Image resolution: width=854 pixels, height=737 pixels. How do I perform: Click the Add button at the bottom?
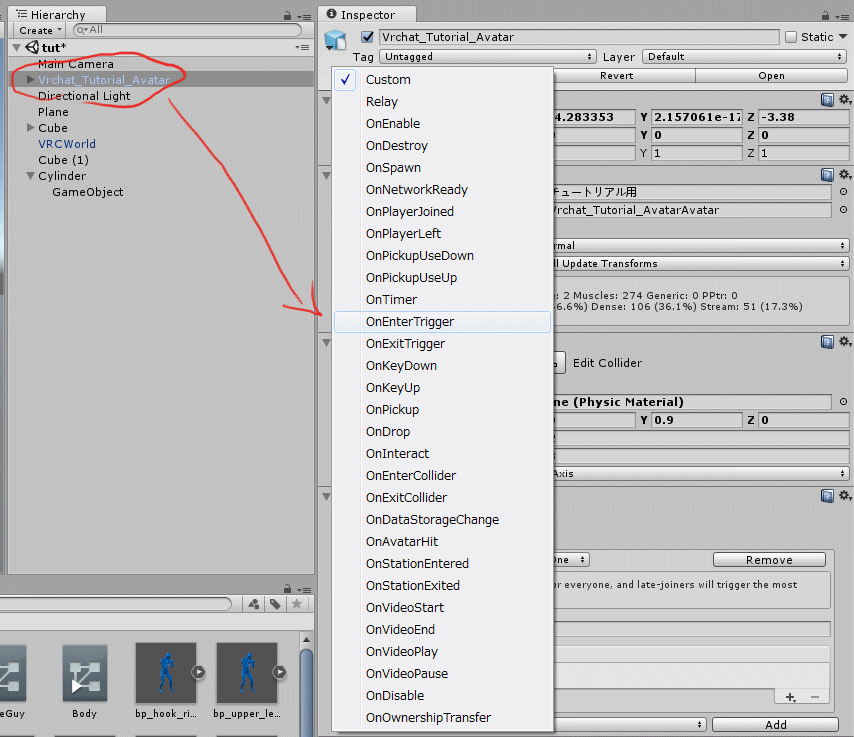(775, 724)
